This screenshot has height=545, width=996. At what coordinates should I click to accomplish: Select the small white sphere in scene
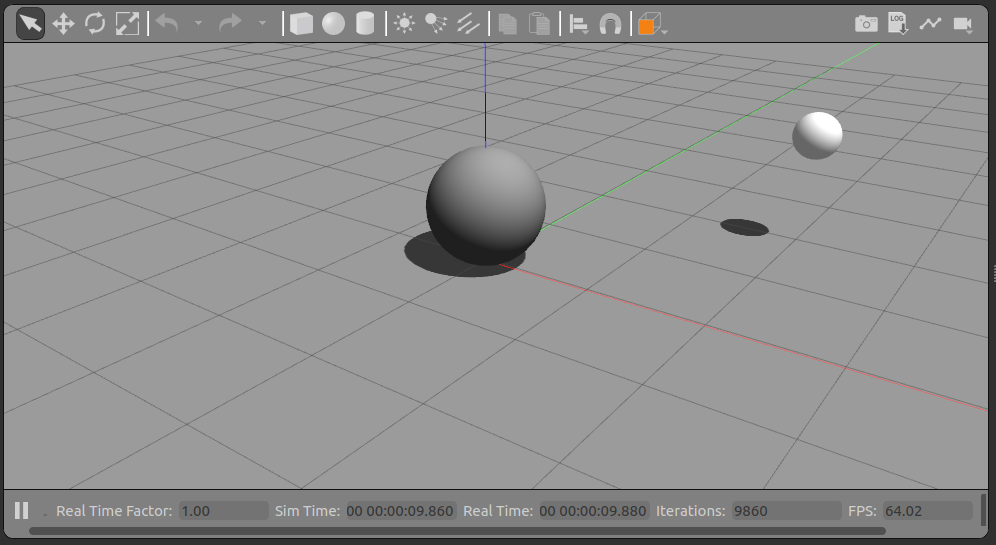pyautogui.click(x=818, y=135)
